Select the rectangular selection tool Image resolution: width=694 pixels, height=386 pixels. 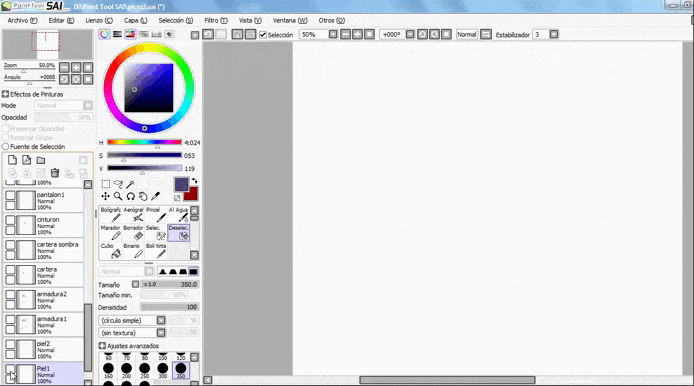106,184
